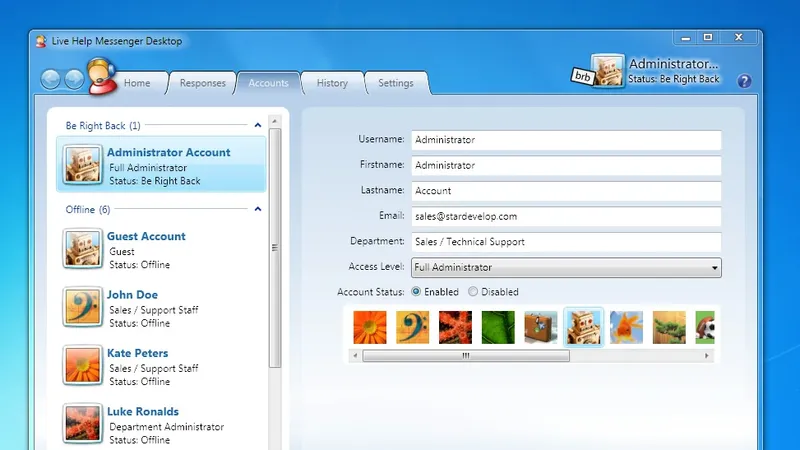The height and width of the screenshot is (450, 800).
Task: Choose the red starfish account picture
Action: tap(455, 327)
